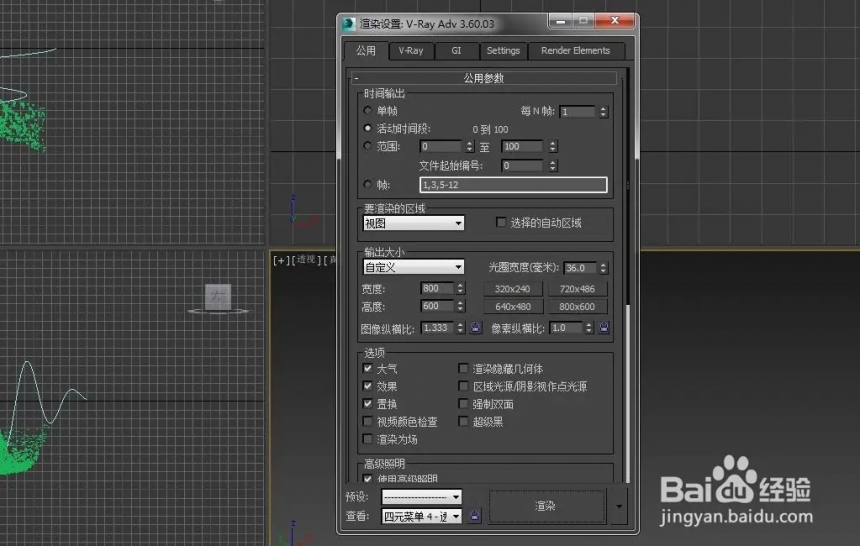Image resolution: width=860 pixels, height=546 pixels.
Task: Click the 光圈宽度 spinner arrows
Action: tap(603, 268)
